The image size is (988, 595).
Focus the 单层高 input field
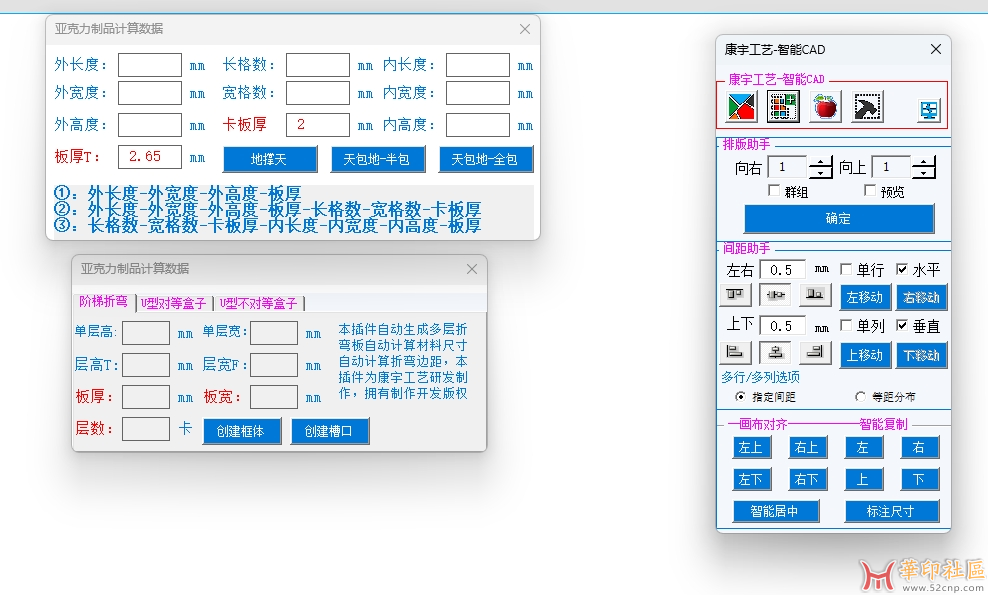pyautogui.click(x=146, y=333)
